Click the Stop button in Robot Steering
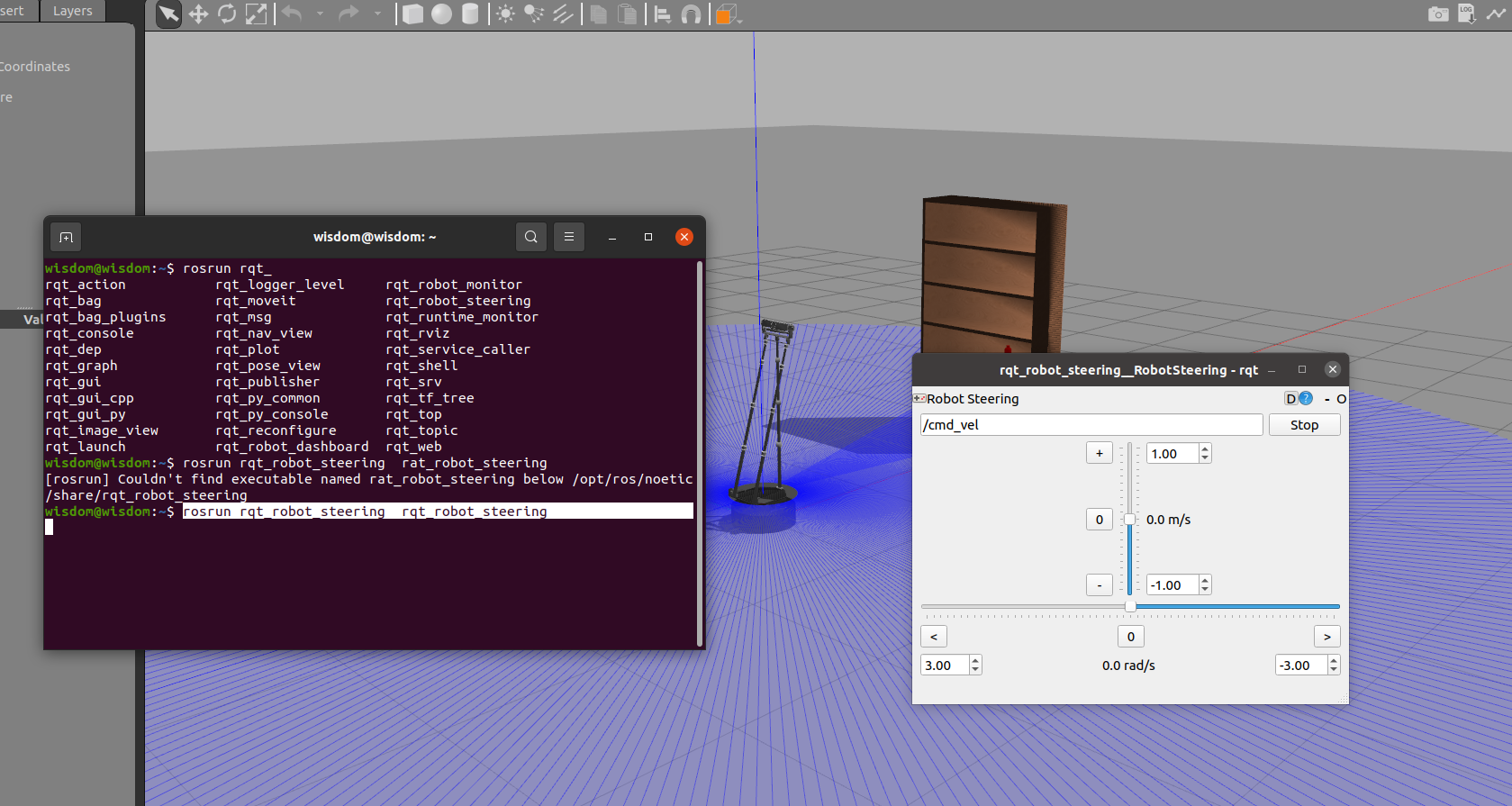This screenshot has height=806, width=1512. [1304, 425]
